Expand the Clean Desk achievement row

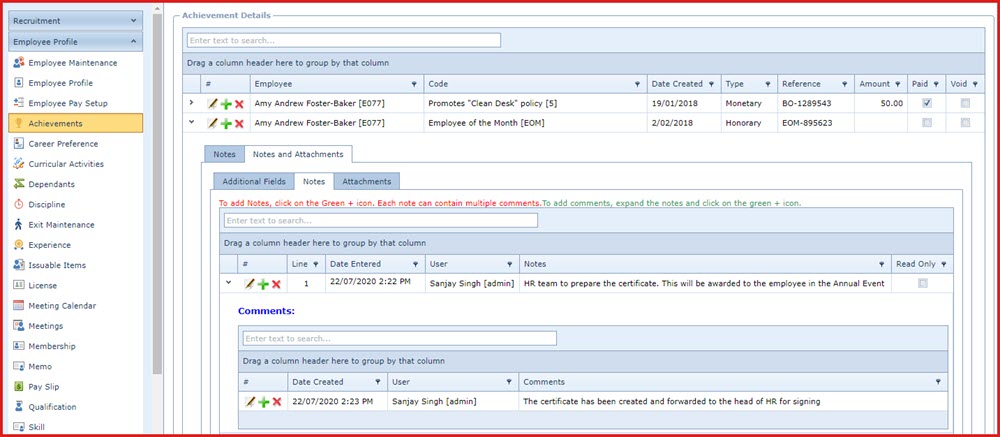coord(191,102)
